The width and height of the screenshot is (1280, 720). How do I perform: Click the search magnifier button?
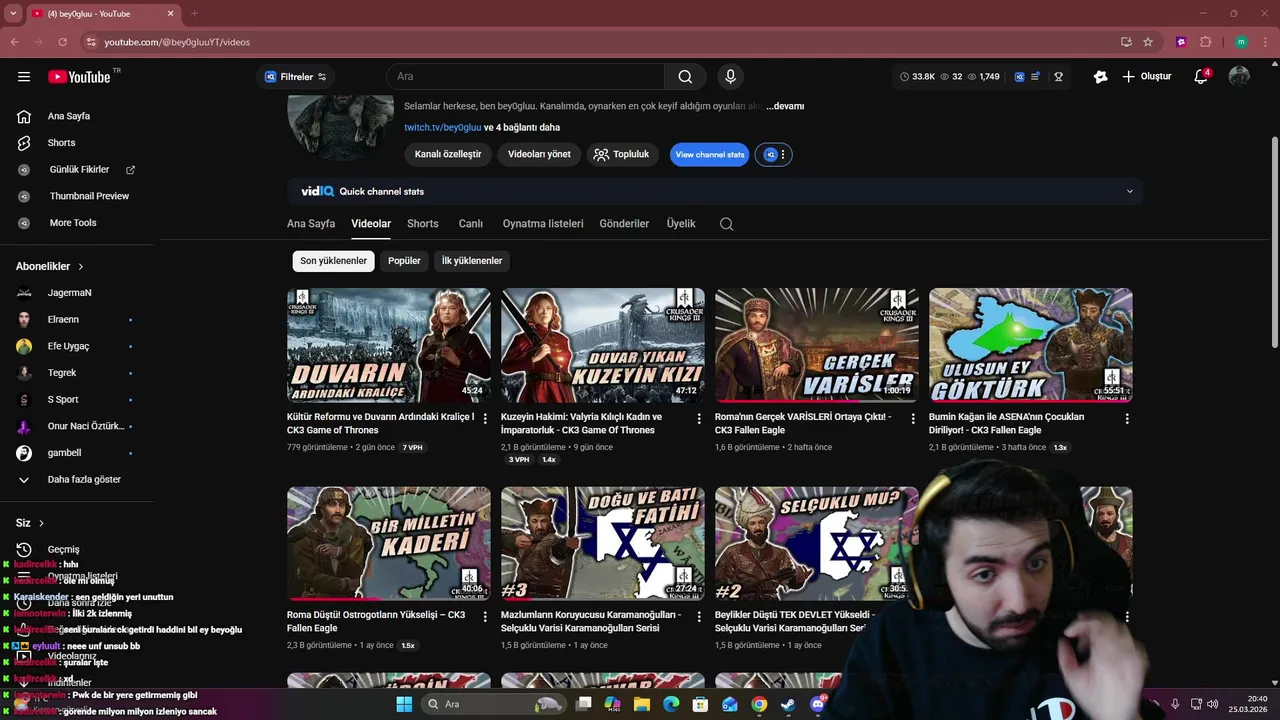[x=685, y=77]
